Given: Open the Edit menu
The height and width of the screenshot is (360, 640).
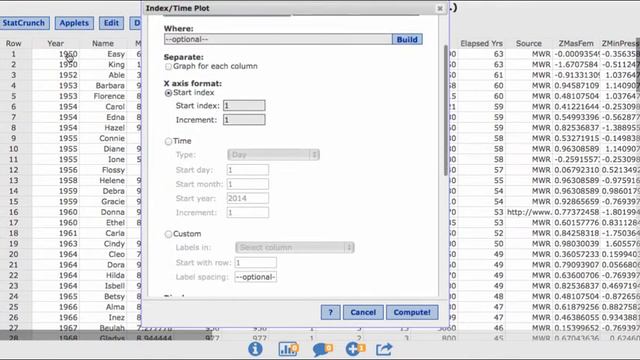Looking at the screenshot, I should click(x=111, y=23).
